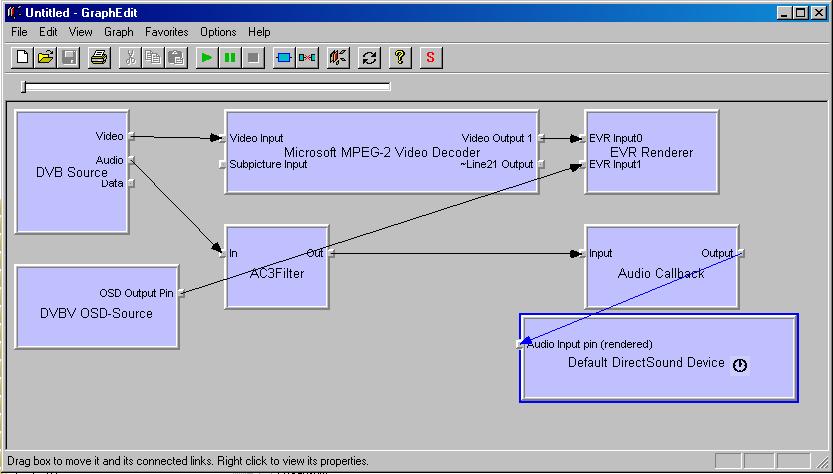Play the filter graph
The height and width of the screenshot is (474, 833).
tap(207, 57)
